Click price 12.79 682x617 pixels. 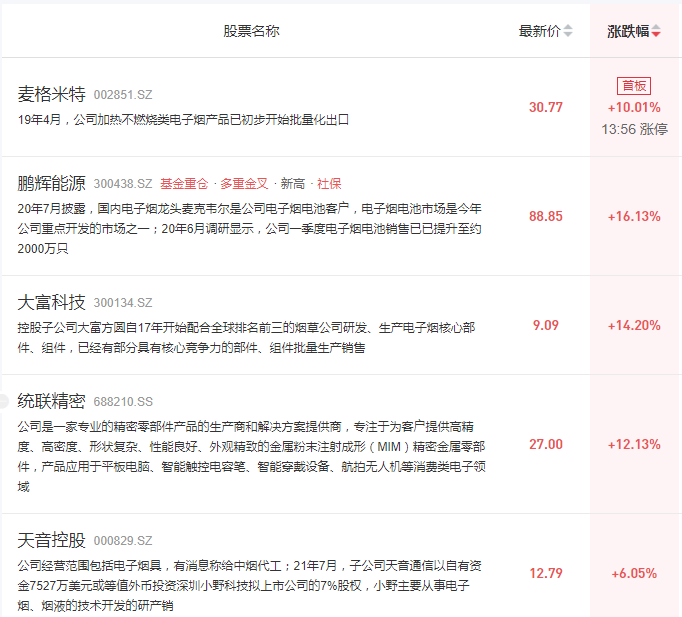[x=545, y=573]
